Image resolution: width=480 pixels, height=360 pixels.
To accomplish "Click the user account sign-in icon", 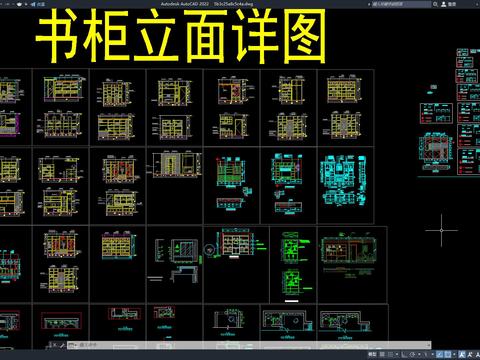I will (444, 4).
